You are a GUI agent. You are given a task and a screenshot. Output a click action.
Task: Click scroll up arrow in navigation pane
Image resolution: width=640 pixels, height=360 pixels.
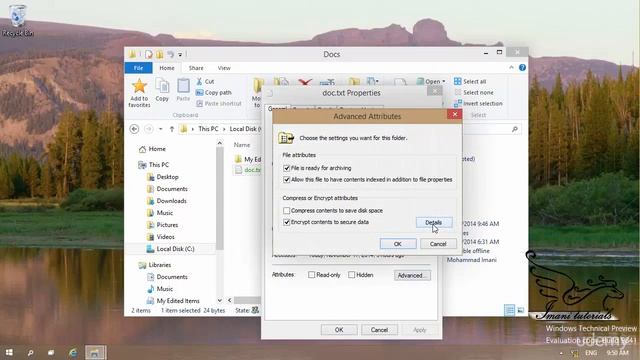[220, 143]
